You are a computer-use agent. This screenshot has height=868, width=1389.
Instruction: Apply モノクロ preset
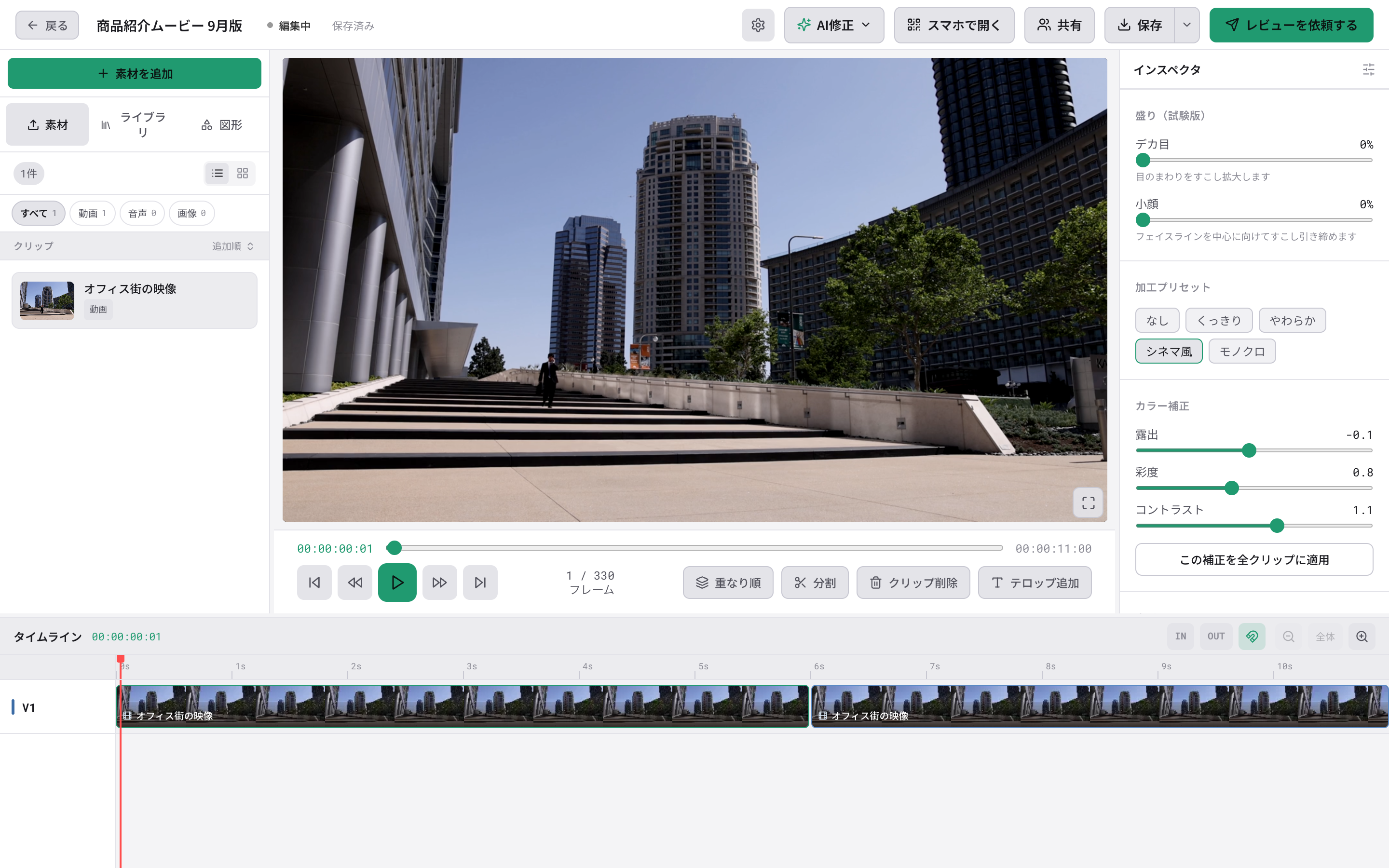click(1242, 352)
